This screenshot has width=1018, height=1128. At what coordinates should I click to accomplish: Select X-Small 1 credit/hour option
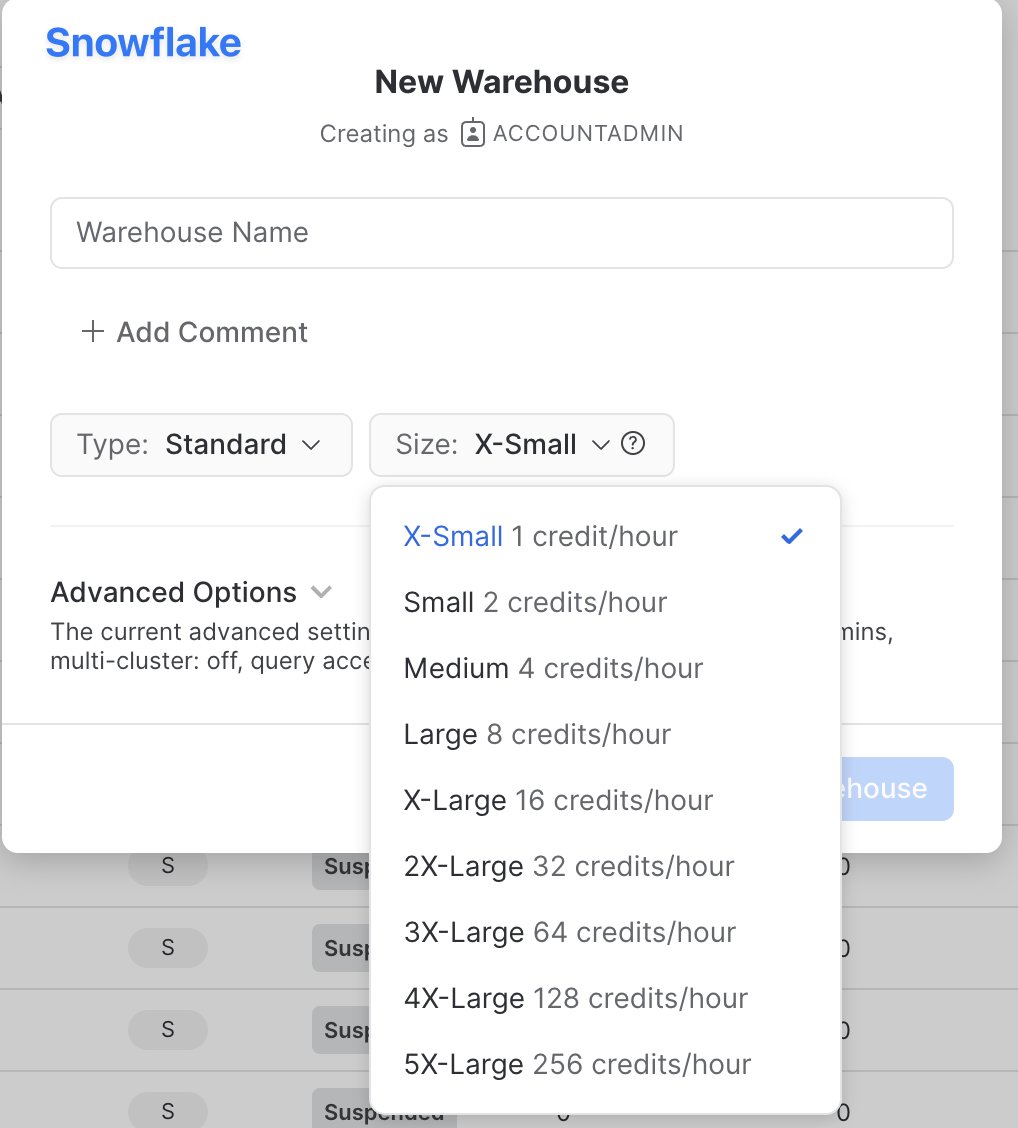(605, 536)
